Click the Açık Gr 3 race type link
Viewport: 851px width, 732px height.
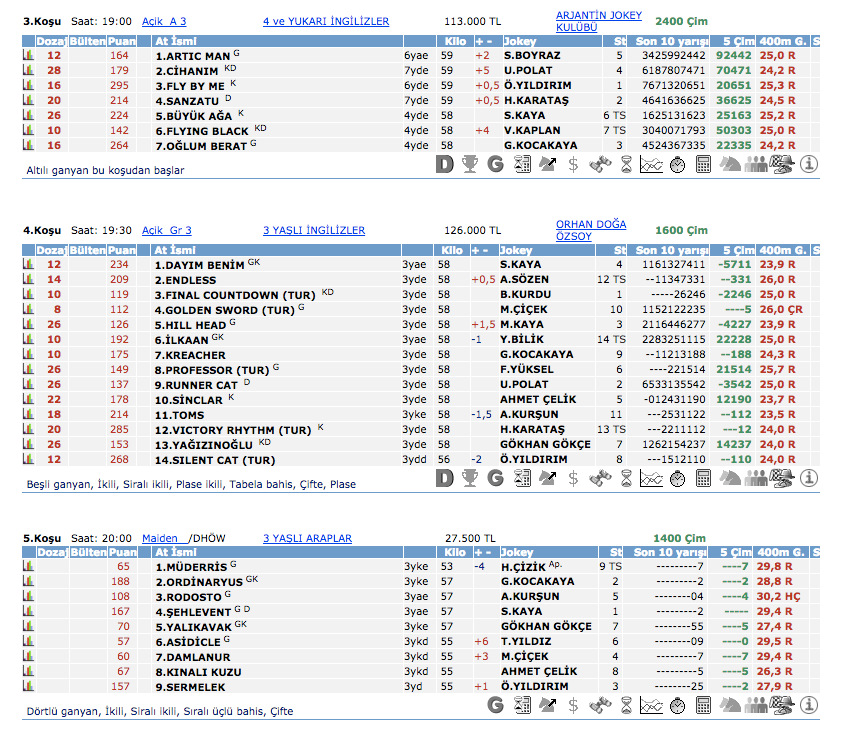tap(167, 230)
